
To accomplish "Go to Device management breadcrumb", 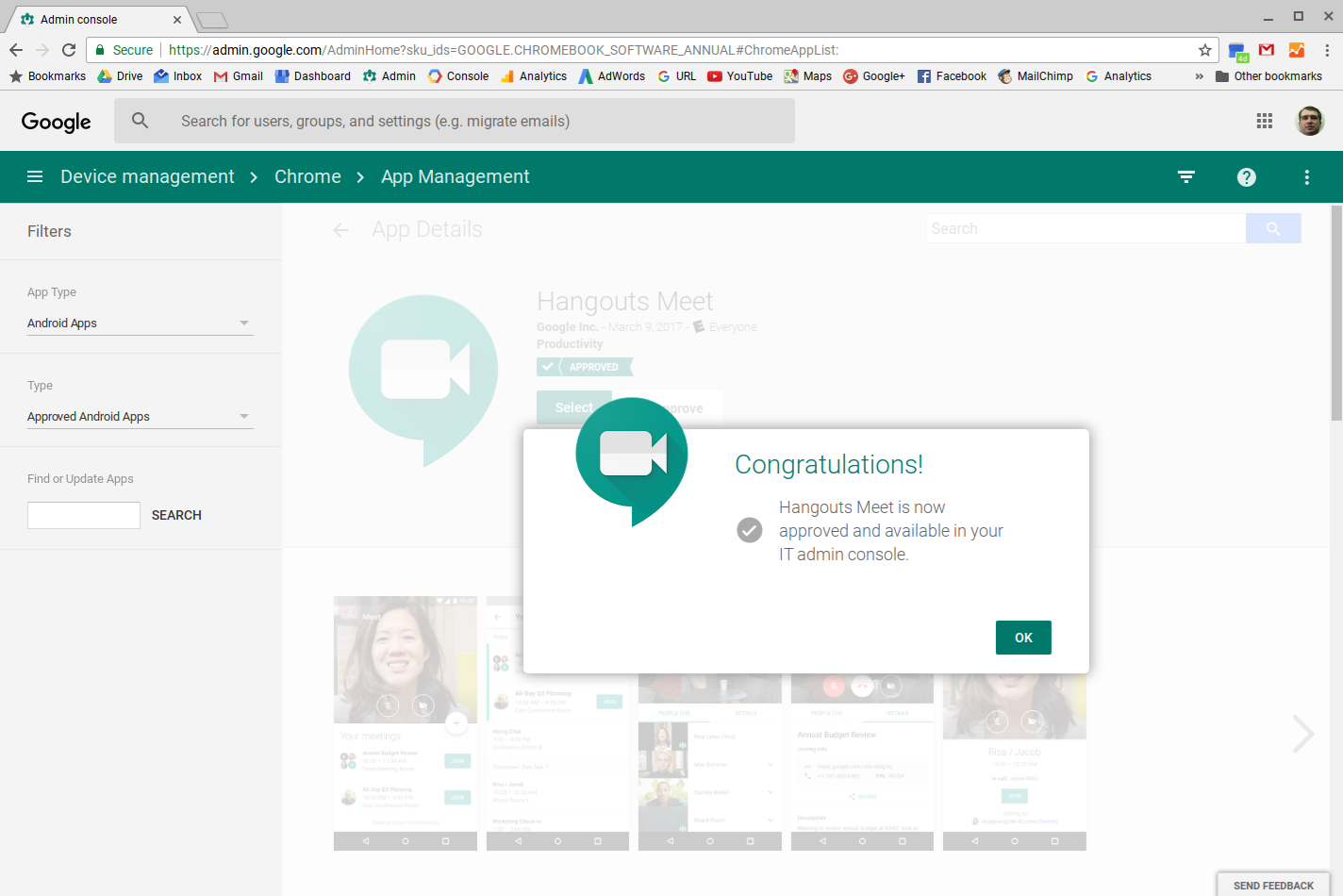I will [147, 176].
